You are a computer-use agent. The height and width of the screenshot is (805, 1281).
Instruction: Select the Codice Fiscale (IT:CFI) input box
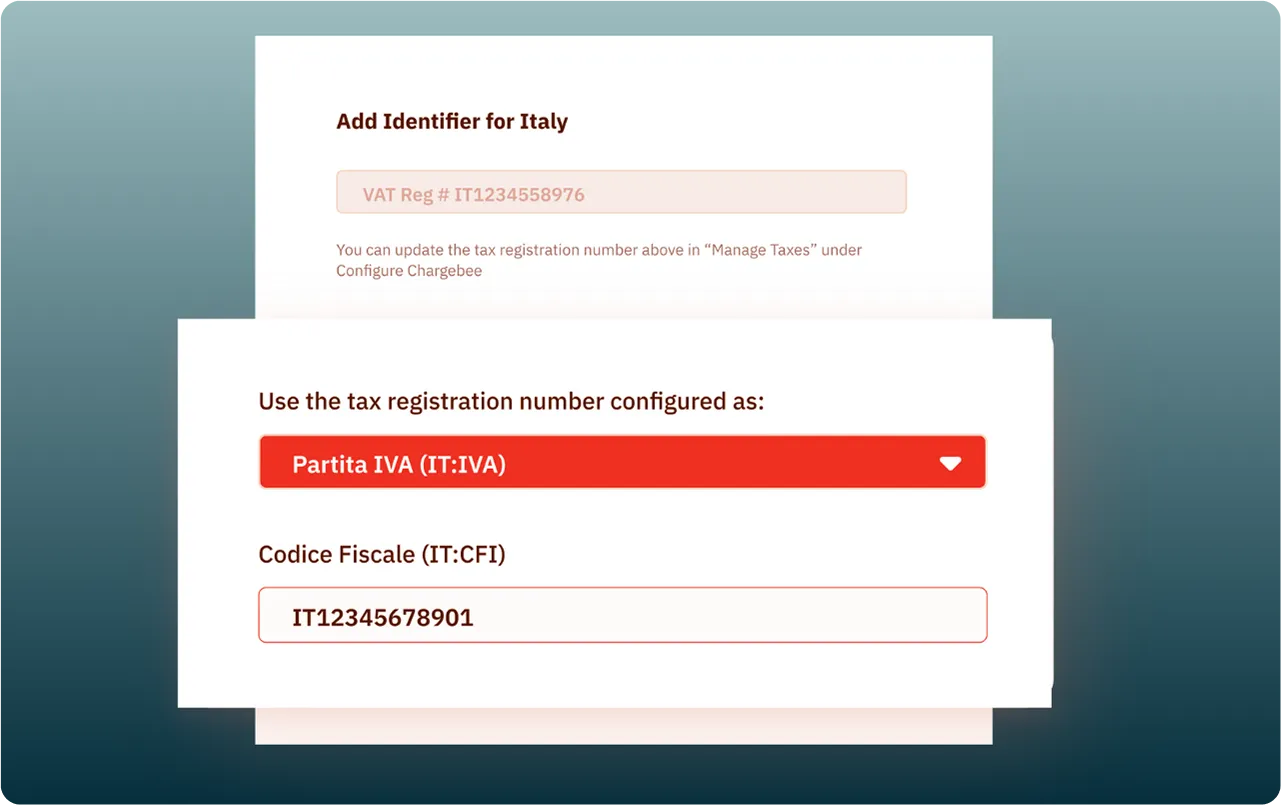[622, 615]
